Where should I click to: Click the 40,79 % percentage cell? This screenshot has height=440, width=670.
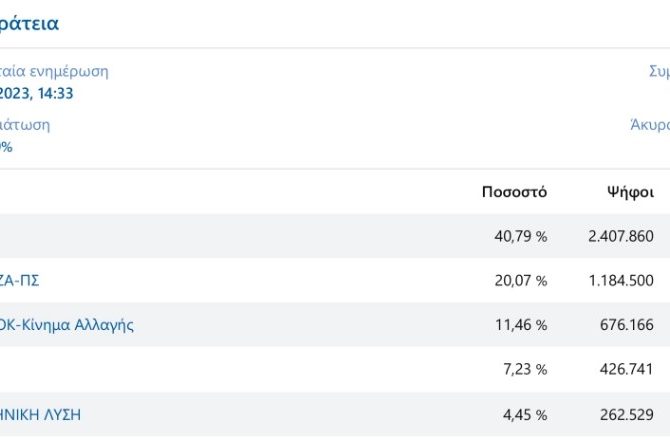[521, 237]
